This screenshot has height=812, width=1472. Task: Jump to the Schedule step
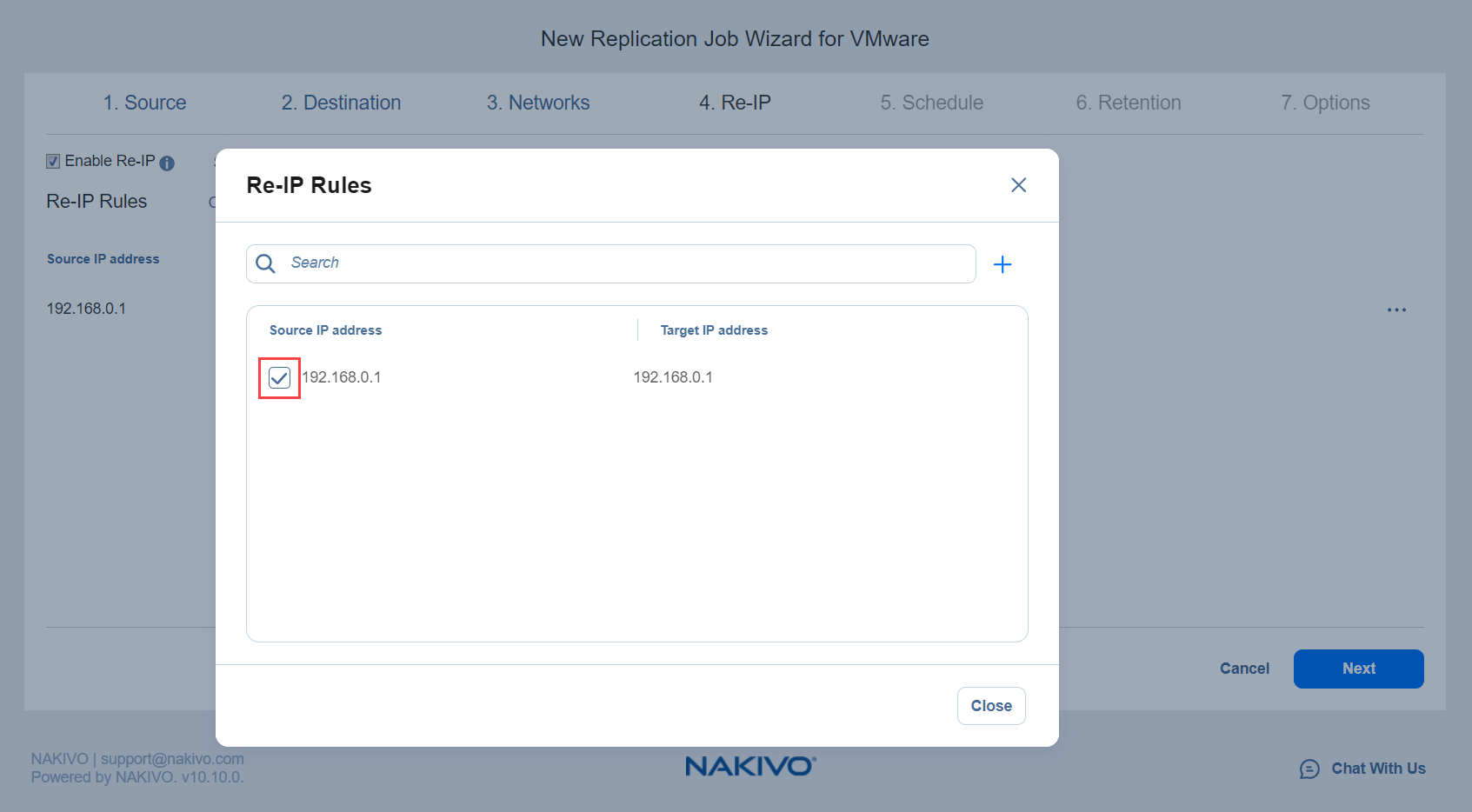point(931,103)
